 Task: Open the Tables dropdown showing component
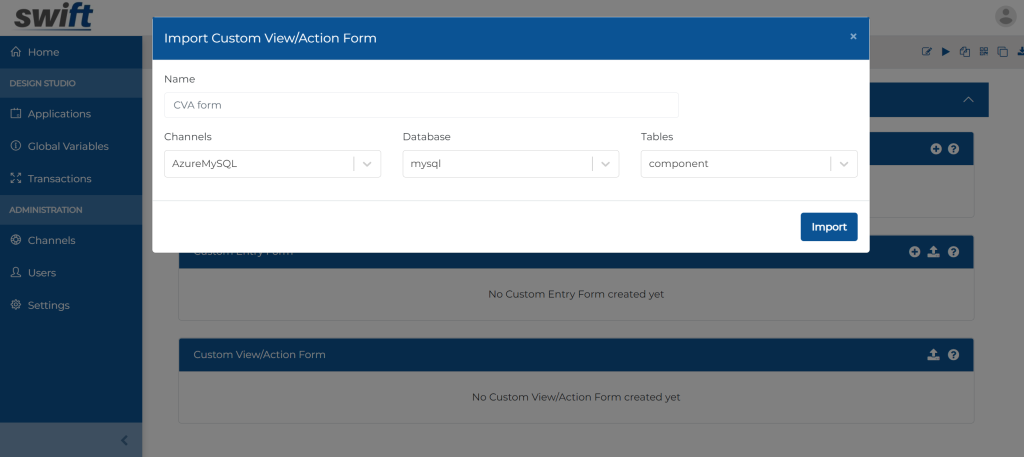(749, 164)
